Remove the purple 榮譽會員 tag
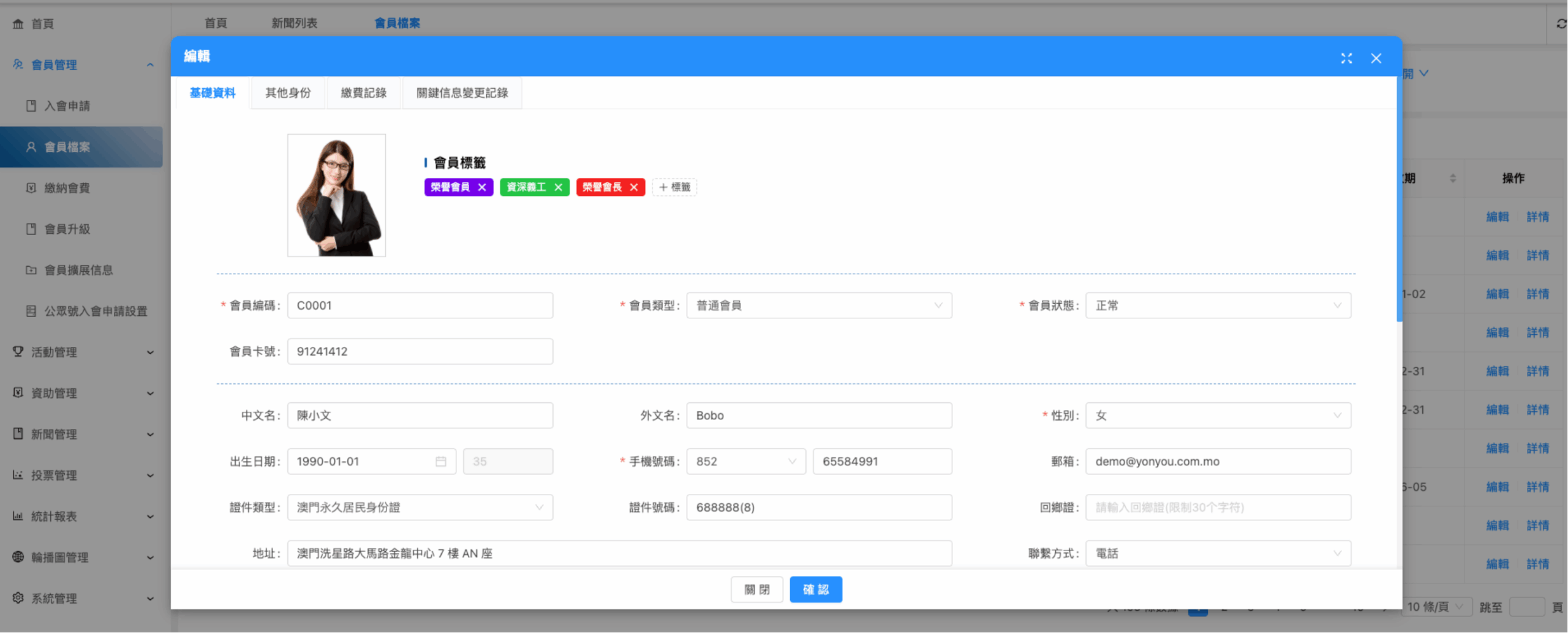This screenshot has height=633, width=1568. coord(482,187)
